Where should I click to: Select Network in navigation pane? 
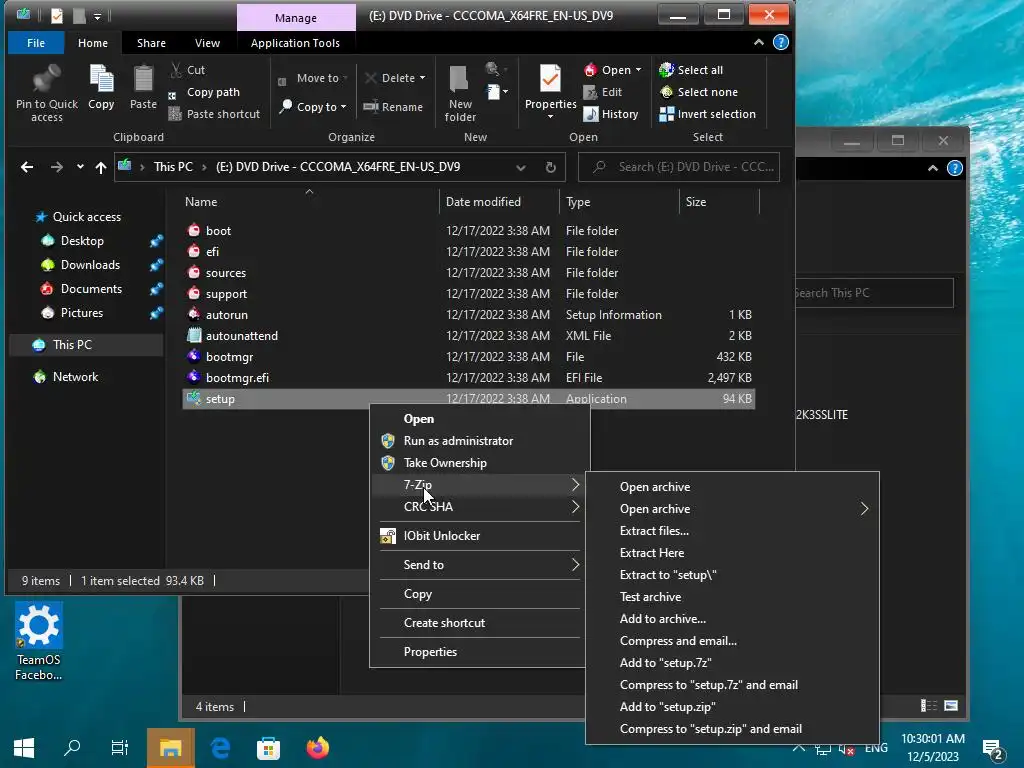click(x=75, y=377)
